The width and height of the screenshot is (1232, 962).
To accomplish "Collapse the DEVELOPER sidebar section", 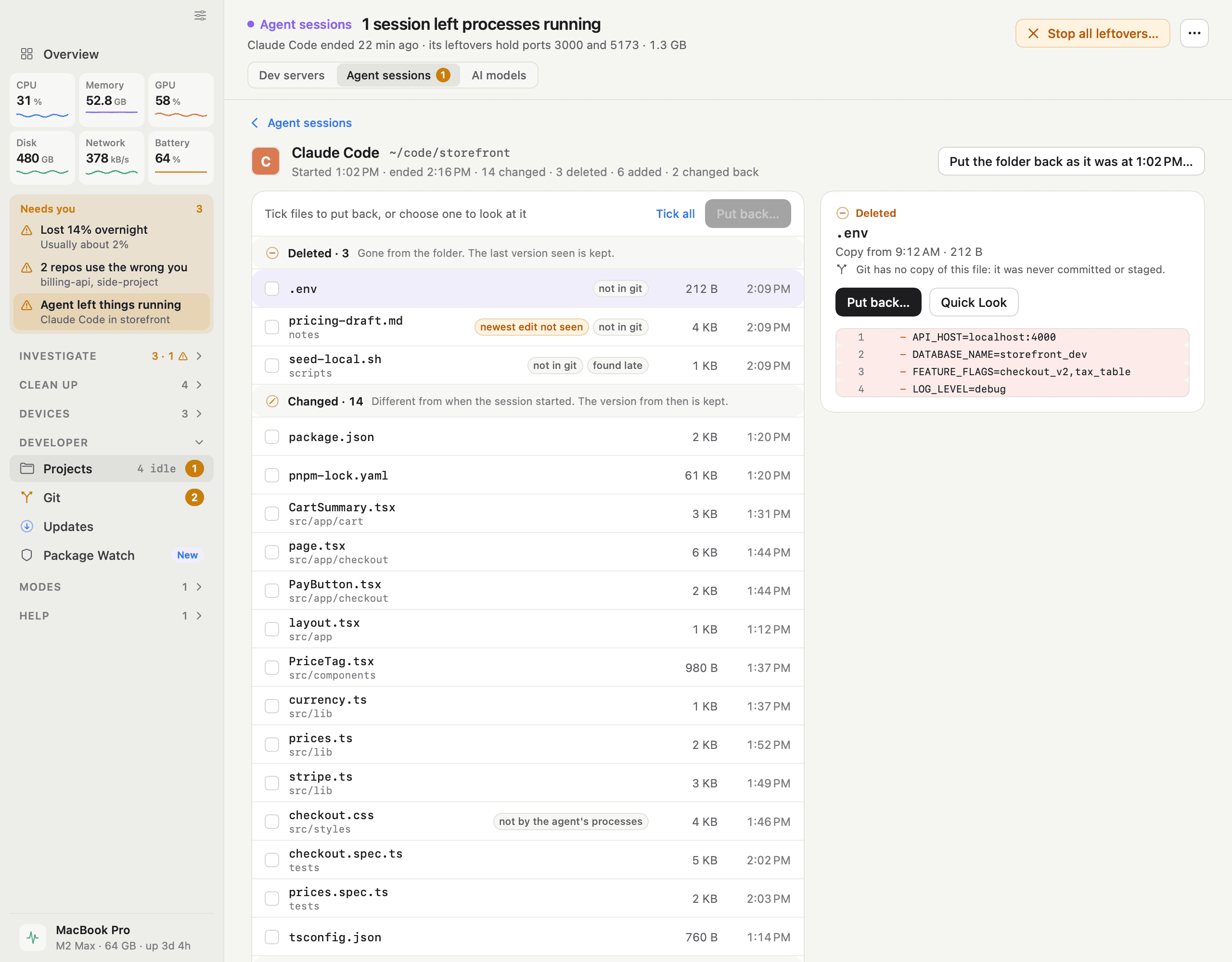I will tap(111, 443).
